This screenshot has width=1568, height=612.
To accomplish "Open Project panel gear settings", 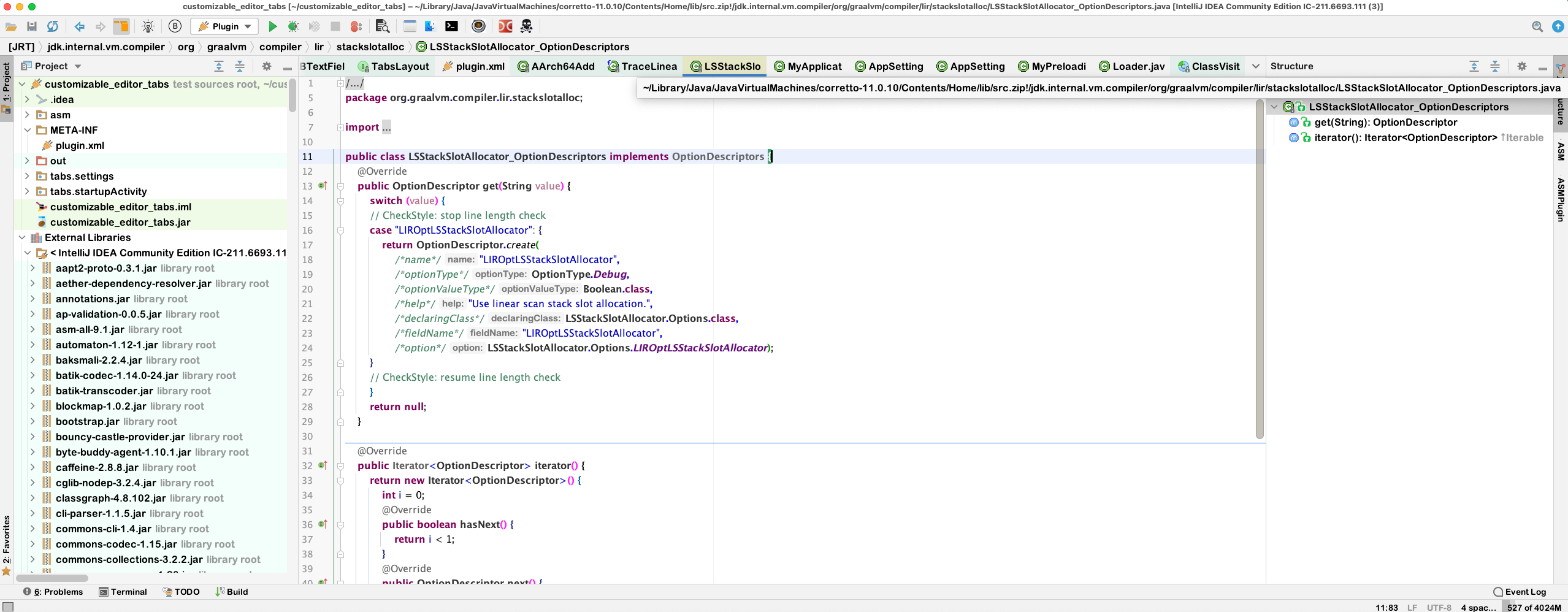I will click(x=267, y=66).
